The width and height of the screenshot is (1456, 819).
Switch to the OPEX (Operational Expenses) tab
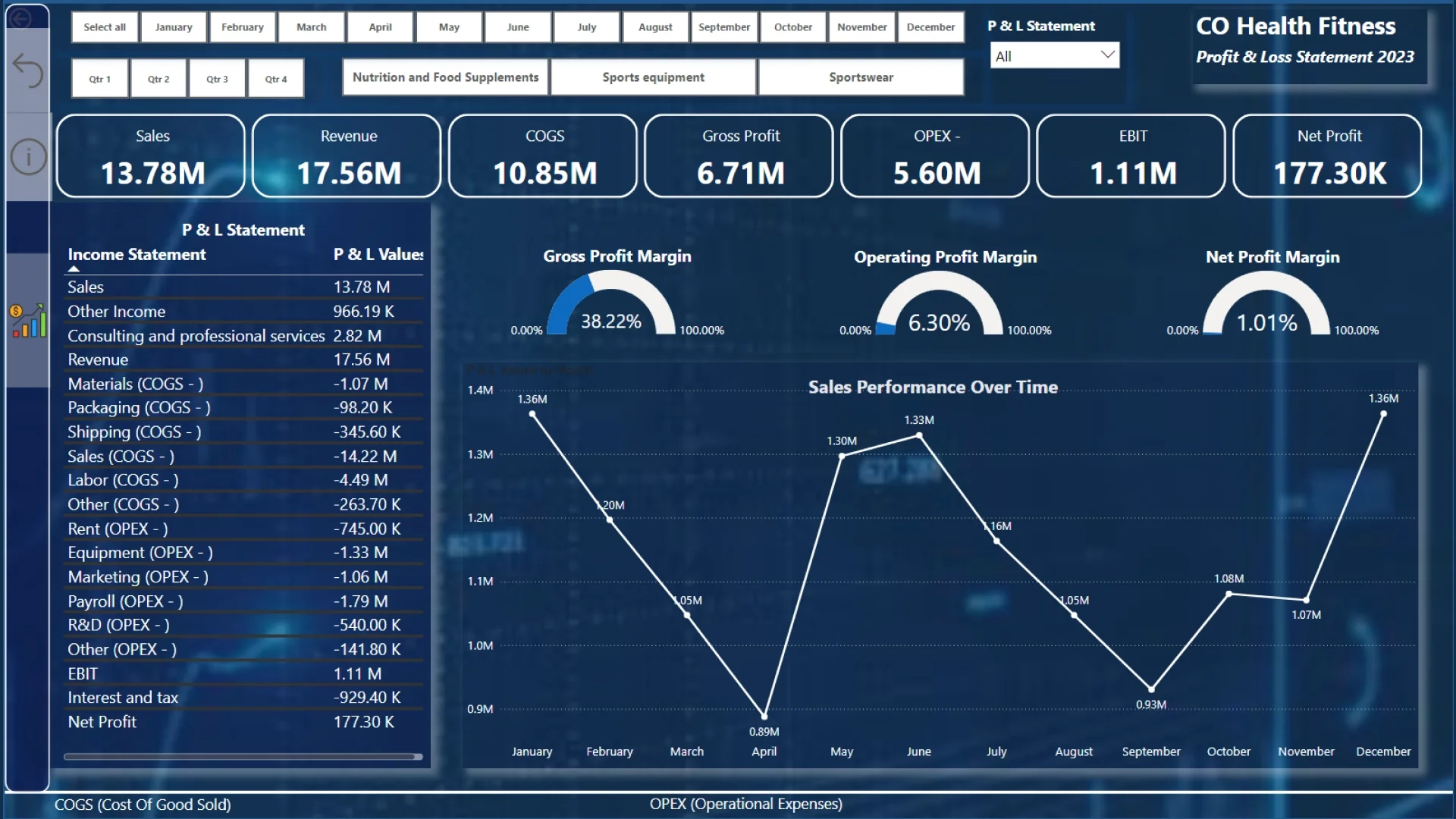coord(746,805)
